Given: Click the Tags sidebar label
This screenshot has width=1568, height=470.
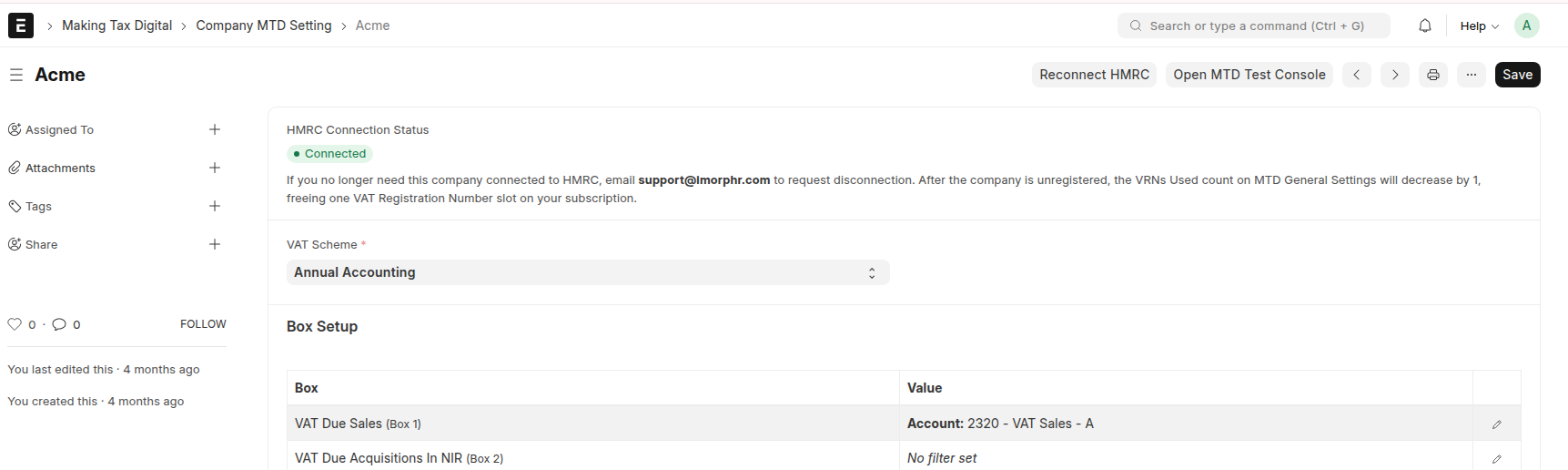Looking at the screenshot, I should pos(38,207).
